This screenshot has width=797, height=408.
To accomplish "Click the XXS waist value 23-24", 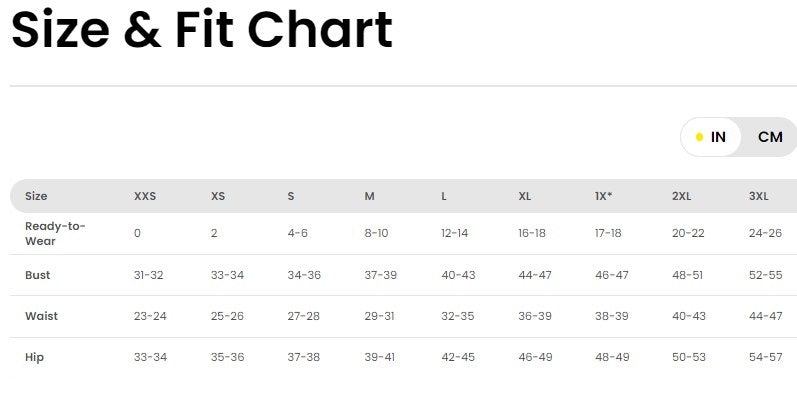I will 150,316.
